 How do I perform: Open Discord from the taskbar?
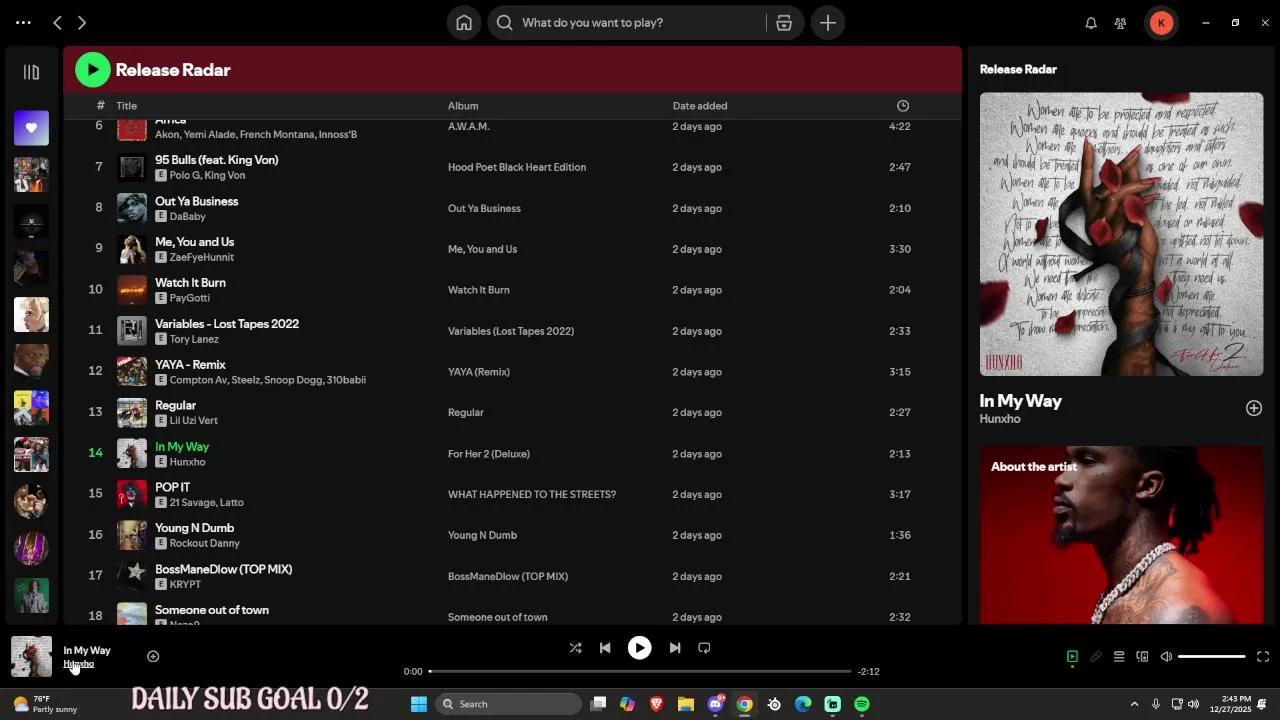tap(716, 704)
